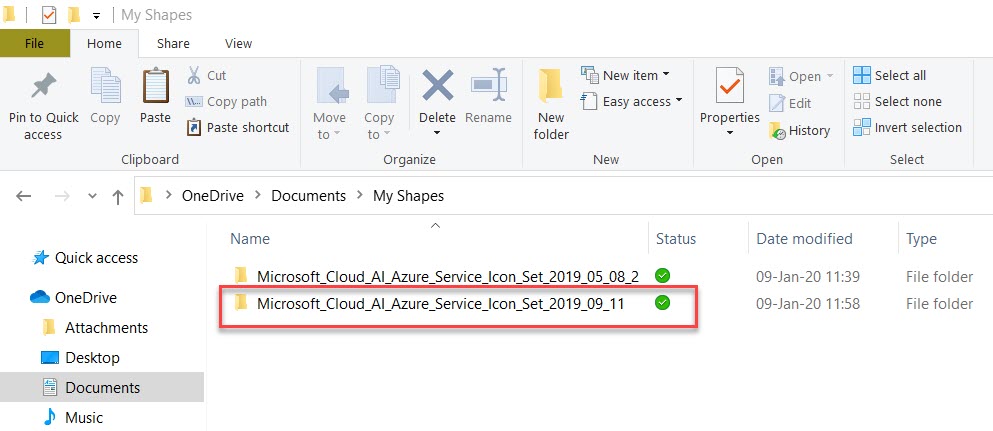Open the recent locations dropdown arrow
This screenshot has width=993, height=431.
(93, 197)
